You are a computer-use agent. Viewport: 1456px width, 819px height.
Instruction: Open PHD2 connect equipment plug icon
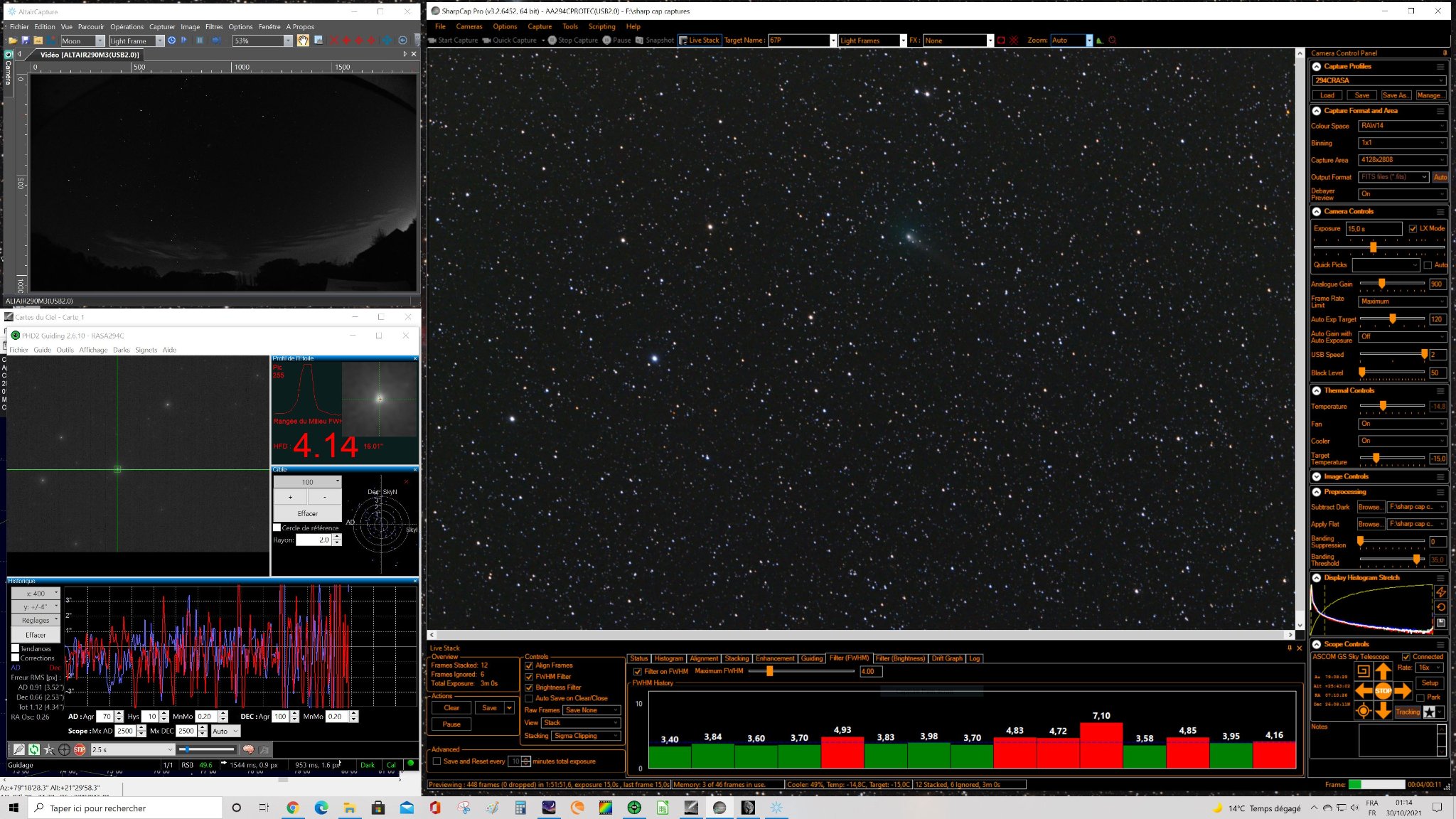pyautogui.click(x=19, y=749)
